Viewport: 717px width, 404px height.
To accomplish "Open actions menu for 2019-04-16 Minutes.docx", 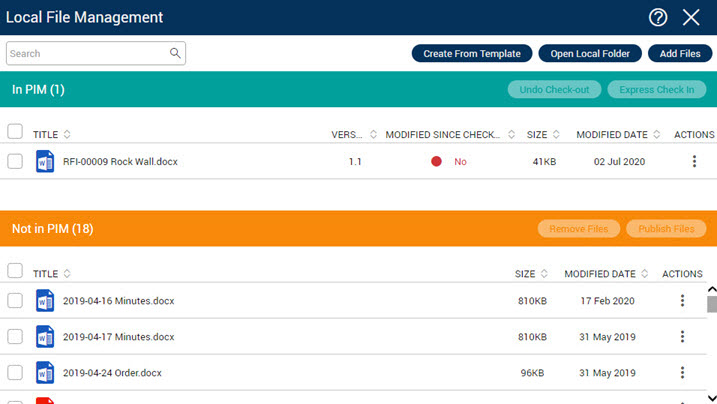I will [x=683, y=300].
